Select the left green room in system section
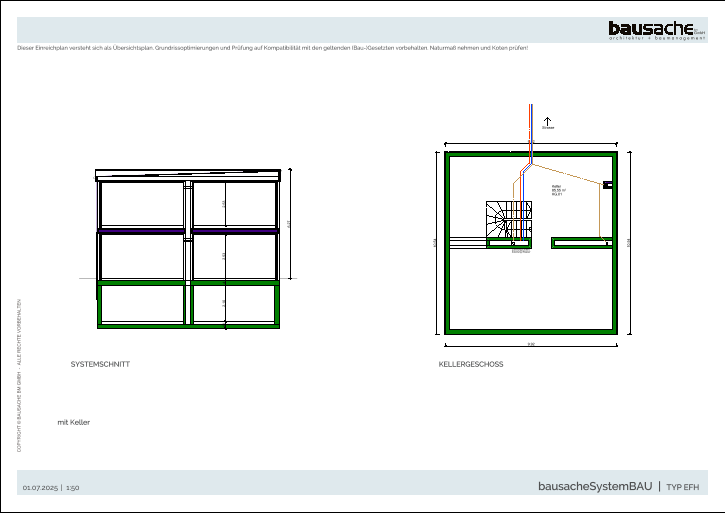The width and height of the screenshot is (725, 513). 141,304
